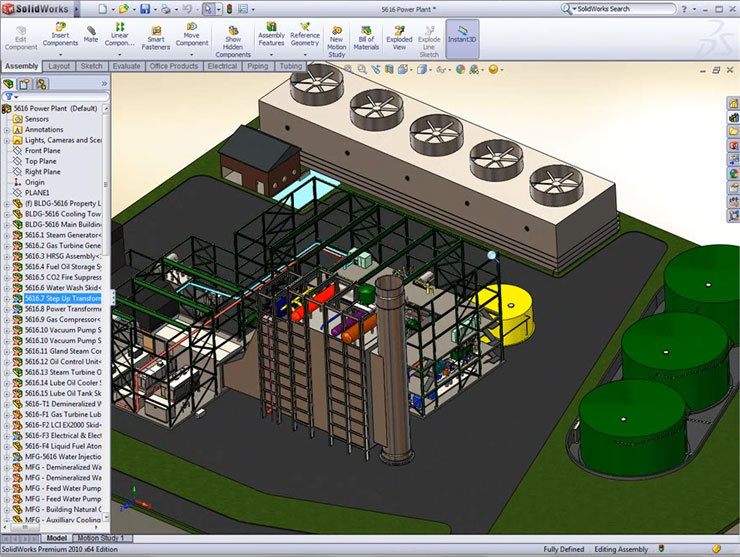The width and height of the screenshot is (740, 557).
Task: Select the Mate tool
Action: pos(91,34)
